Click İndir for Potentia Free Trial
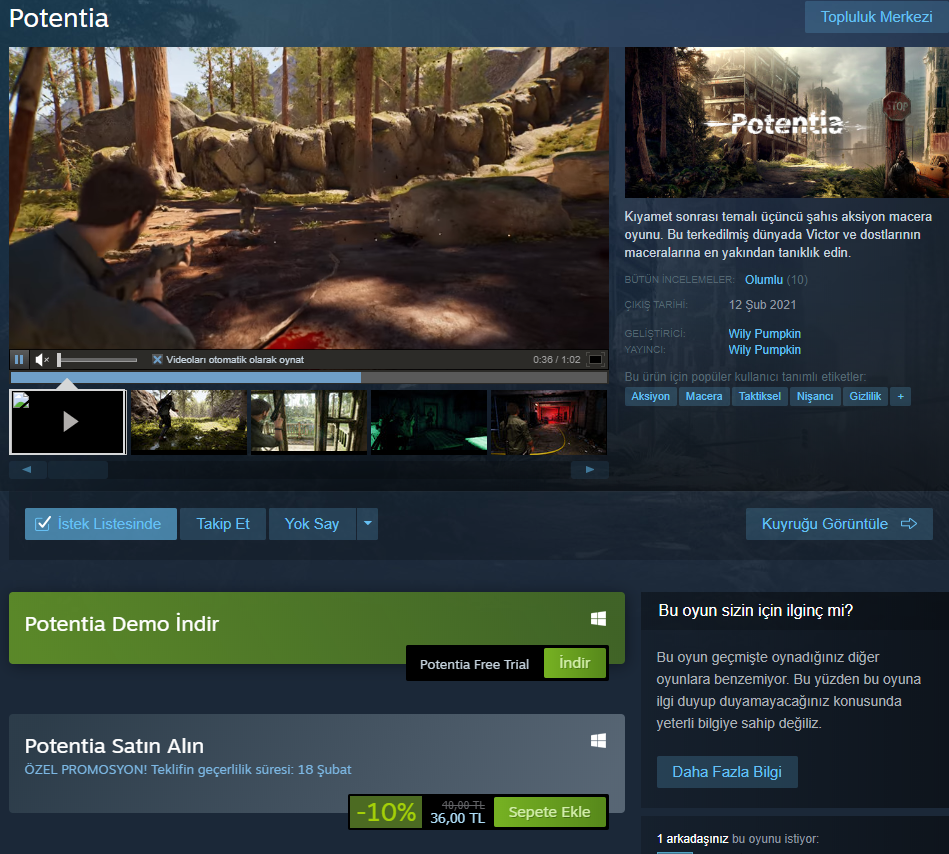 [574, 663]
